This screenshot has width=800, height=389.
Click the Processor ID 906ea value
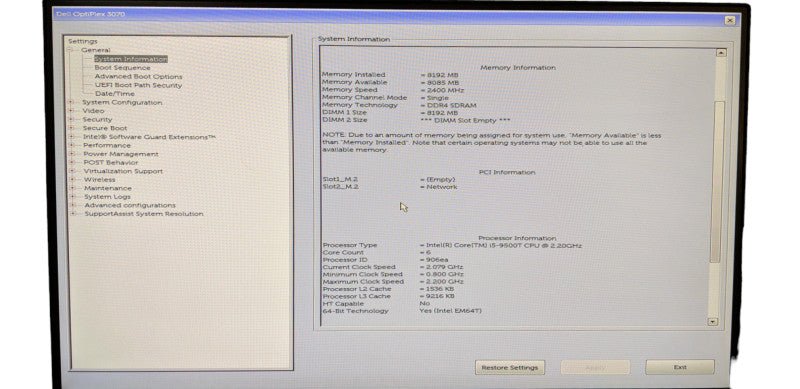(434, 260)
